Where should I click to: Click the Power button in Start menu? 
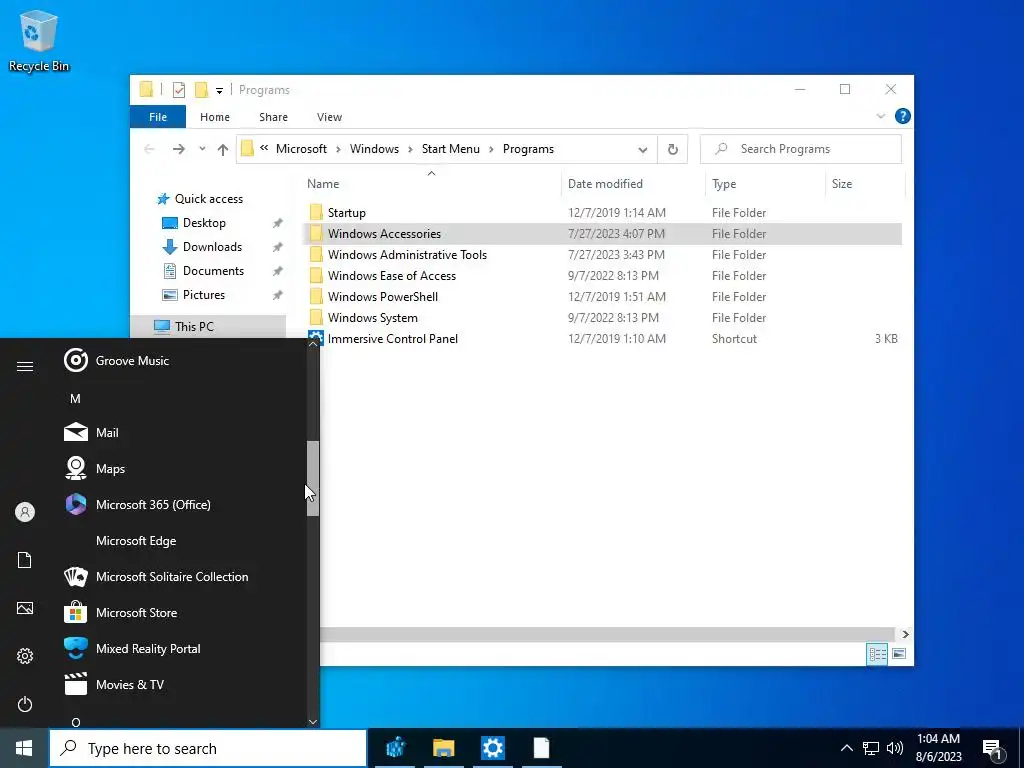(x=25, y=704)
